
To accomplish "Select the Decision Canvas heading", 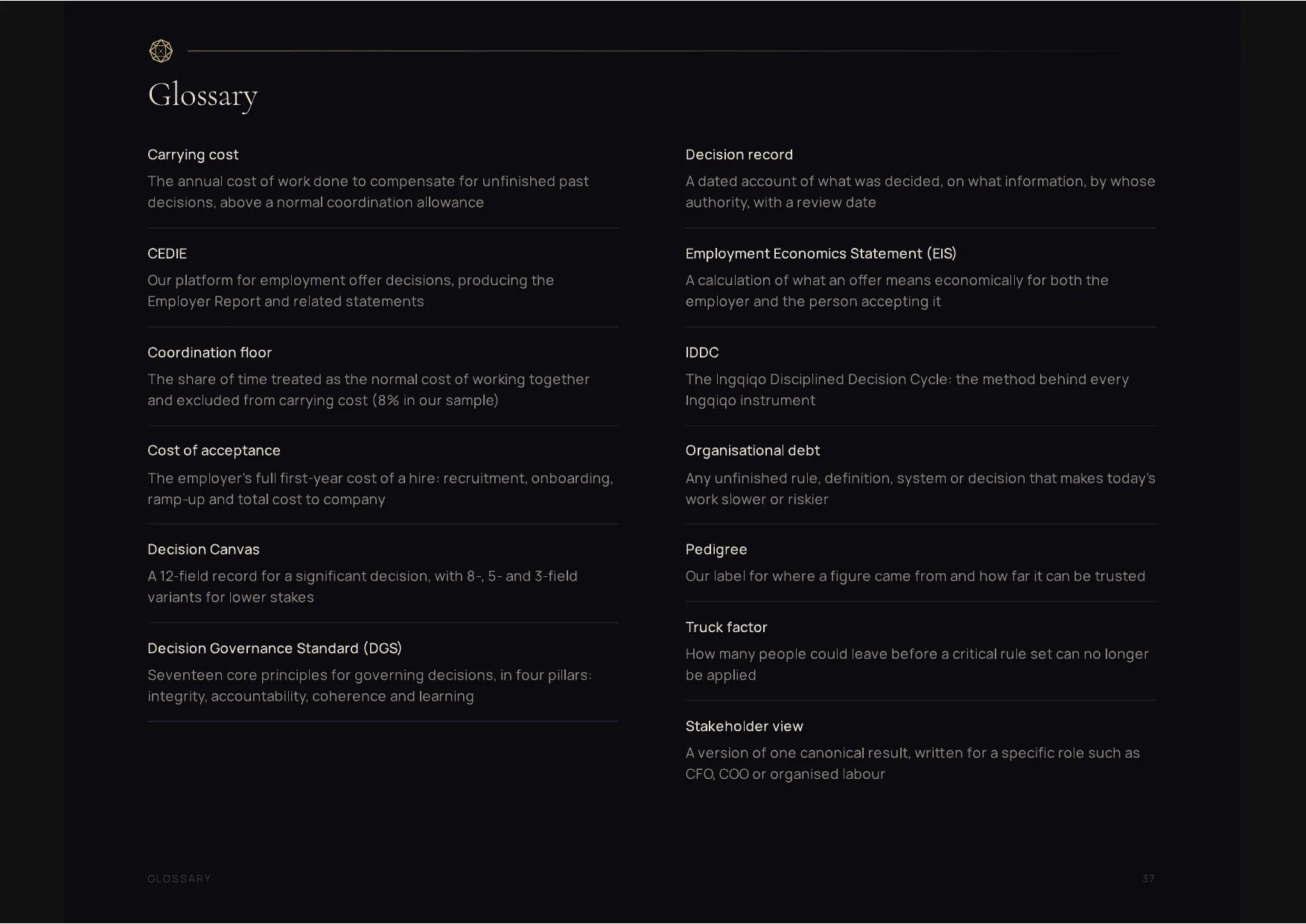I will tap(203, 549).
